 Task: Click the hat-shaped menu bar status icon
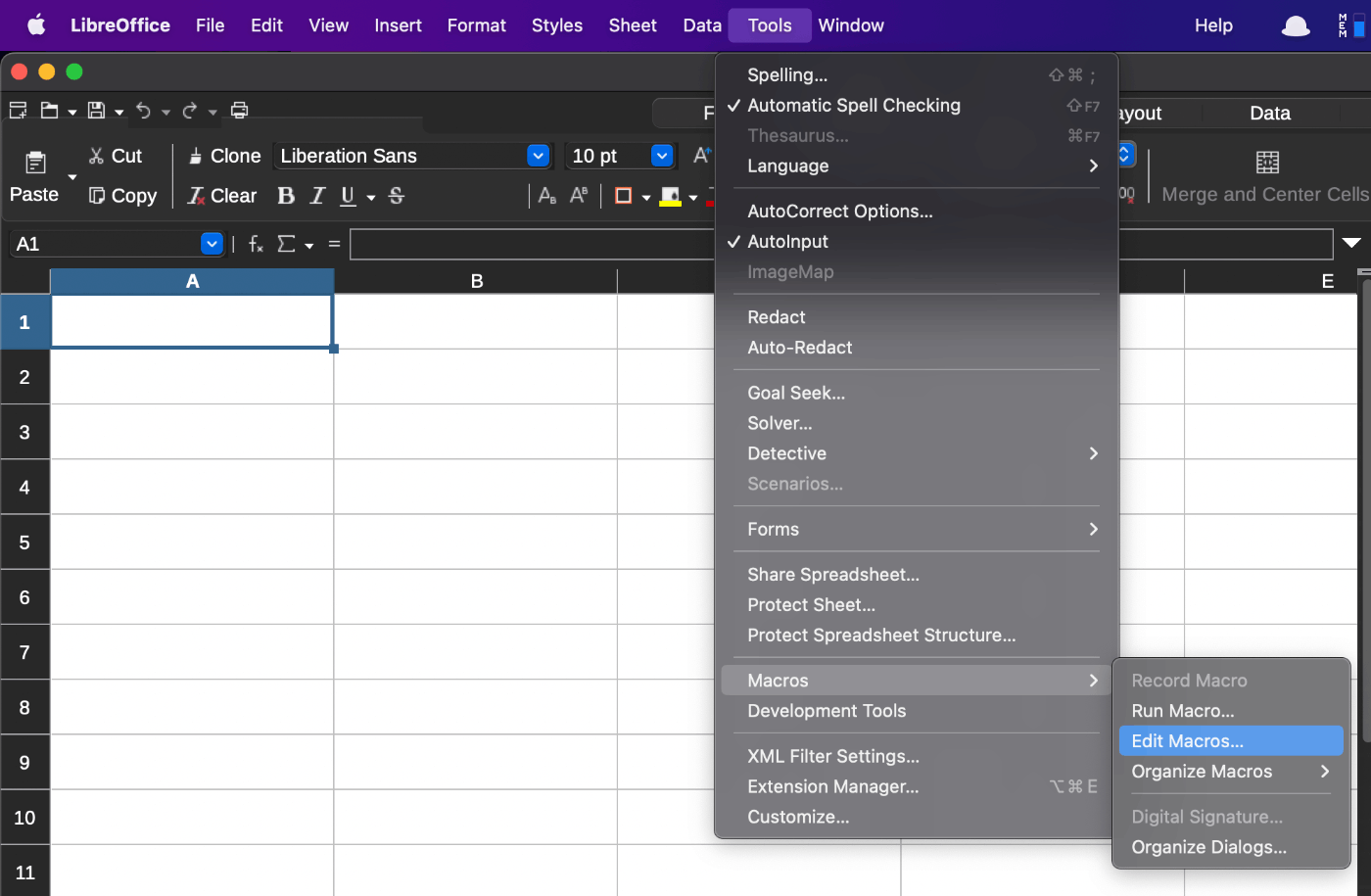[x=1296, y=25]
